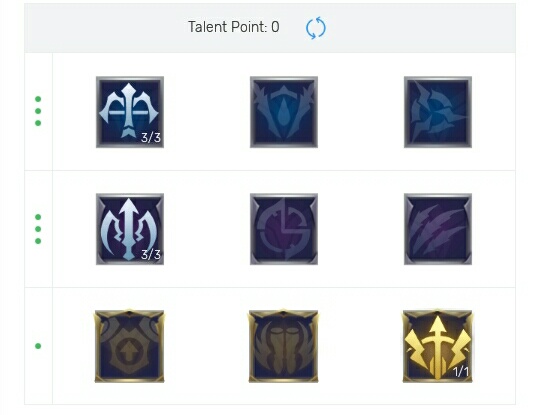This screenshot has width=535, height=415.
Task: Select the ornate trident talent with 3/3
Action: pos(130,112)
